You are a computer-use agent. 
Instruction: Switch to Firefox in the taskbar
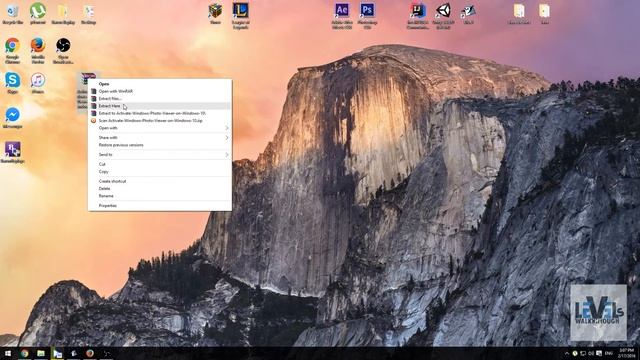coord(90,353)
